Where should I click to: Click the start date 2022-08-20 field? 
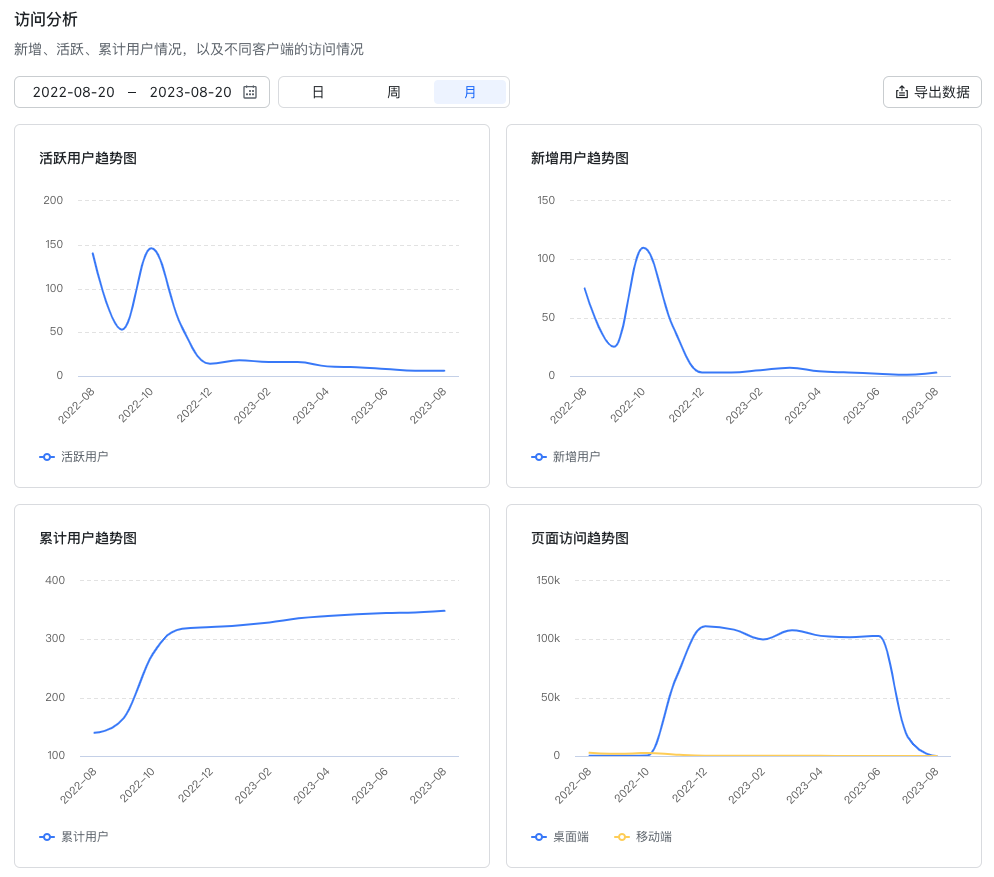point(74,93)
